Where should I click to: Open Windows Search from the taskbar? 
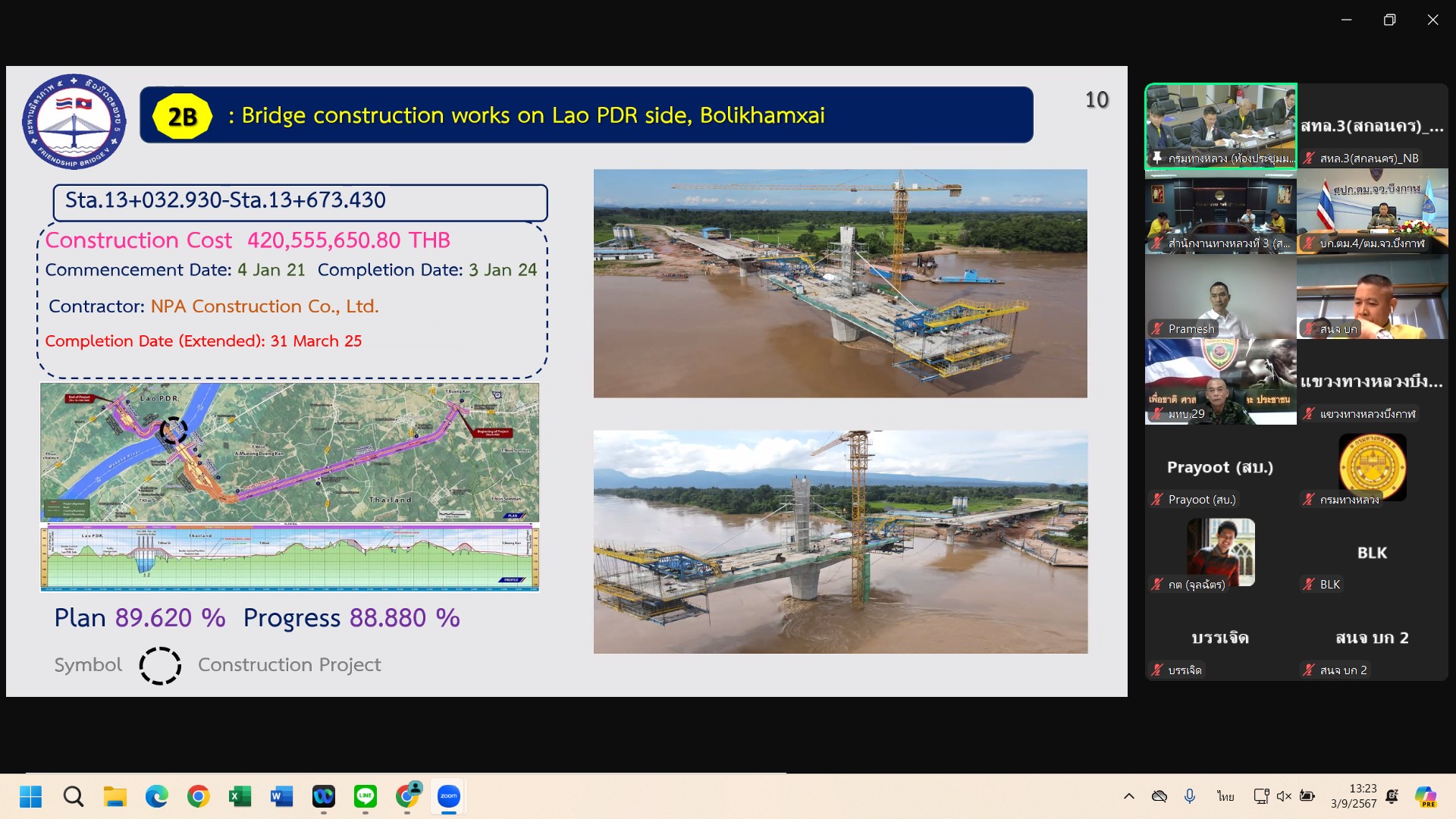tap(74, 796)
